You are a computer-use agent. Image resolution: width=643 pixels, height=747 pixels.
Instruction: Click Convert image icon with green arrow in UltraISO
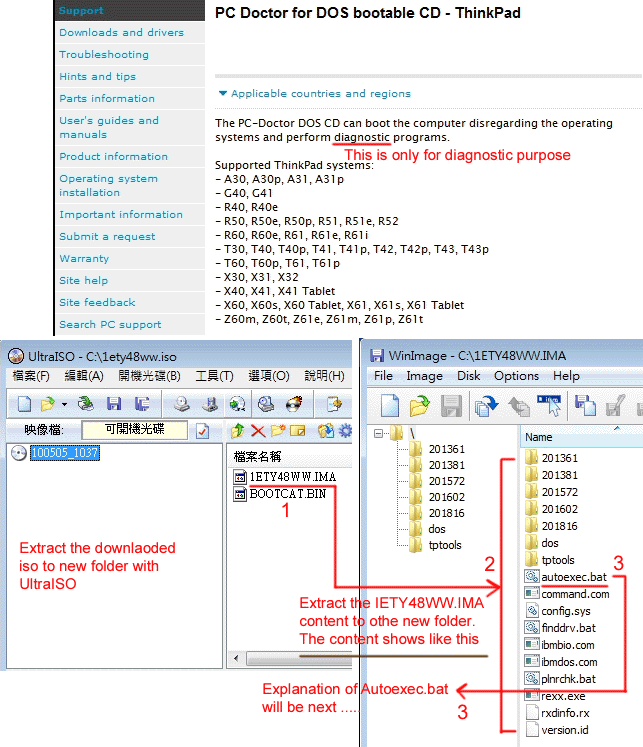(237, 404)
